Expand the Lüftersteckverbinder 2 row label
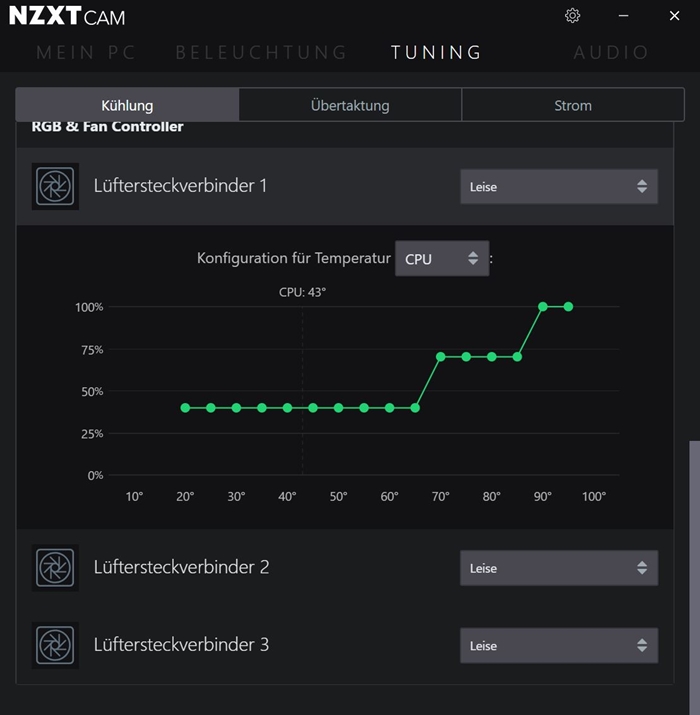Screen dimensions: 700x715 pos(181,567)
